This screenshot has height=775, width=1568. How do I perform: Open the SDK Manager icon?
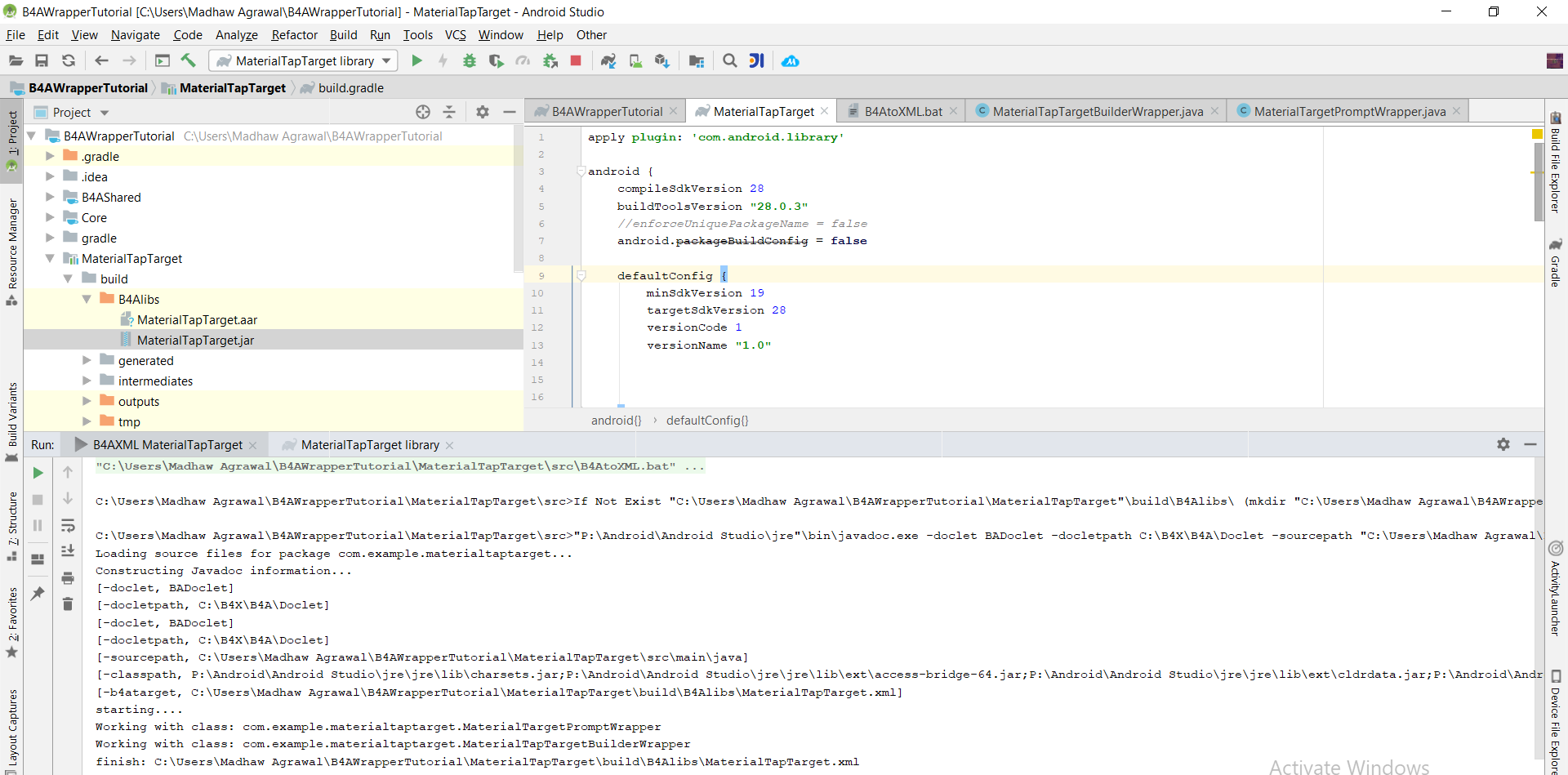click(x=662, y=60)
